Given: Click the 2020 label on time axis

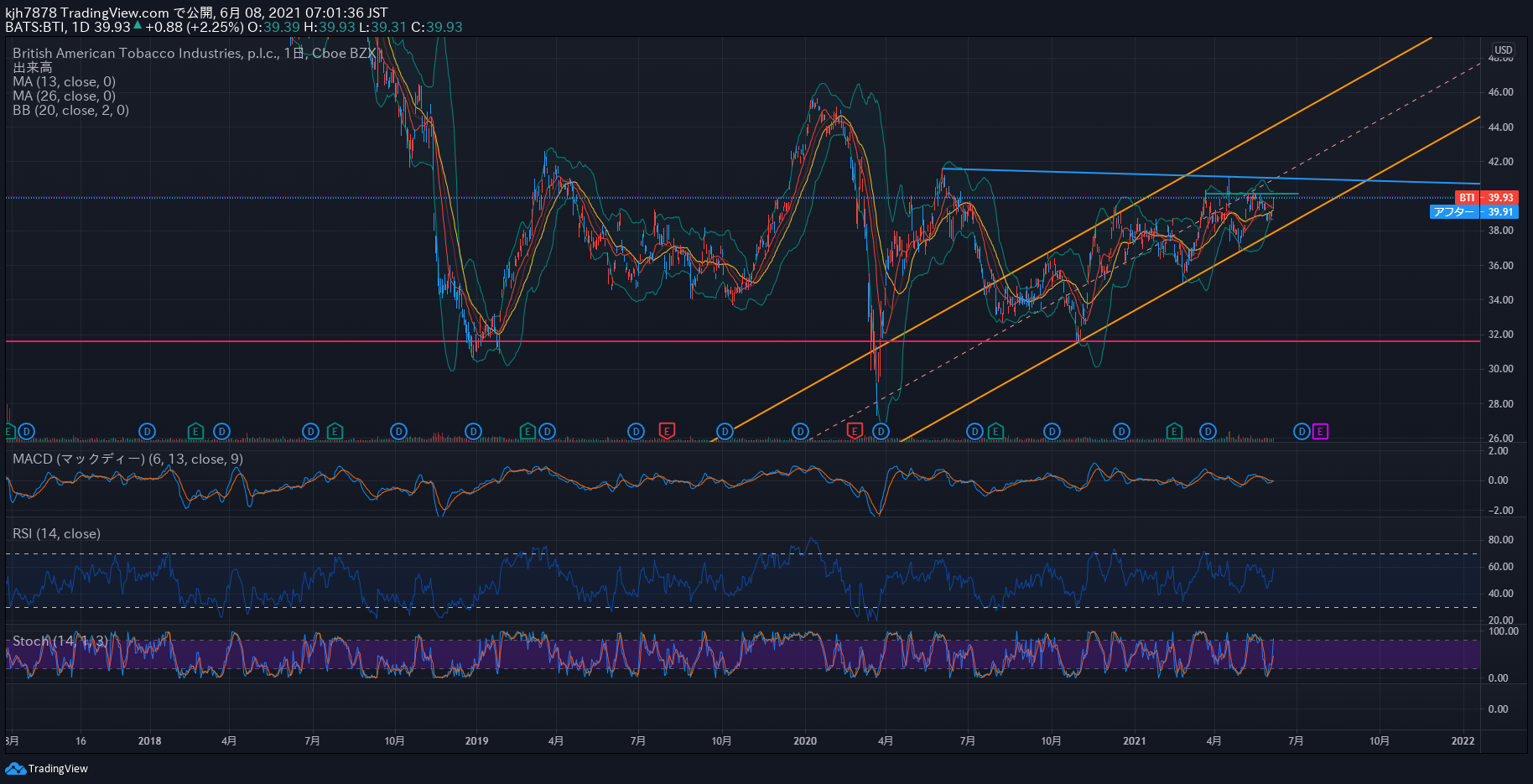Looking at the screenshot, I should (x=805, y=740).
